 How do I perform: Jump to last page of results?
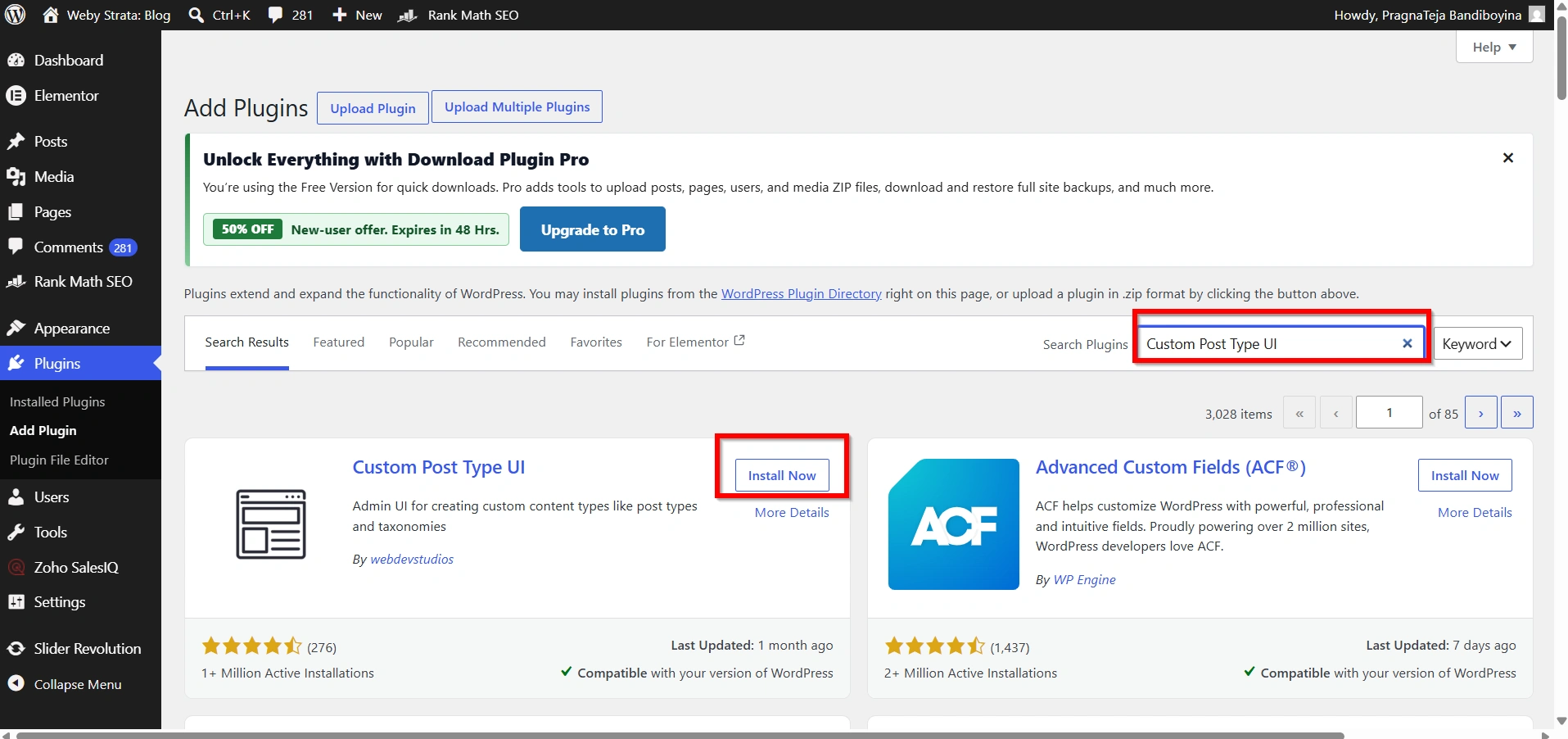click(1517, 413)
